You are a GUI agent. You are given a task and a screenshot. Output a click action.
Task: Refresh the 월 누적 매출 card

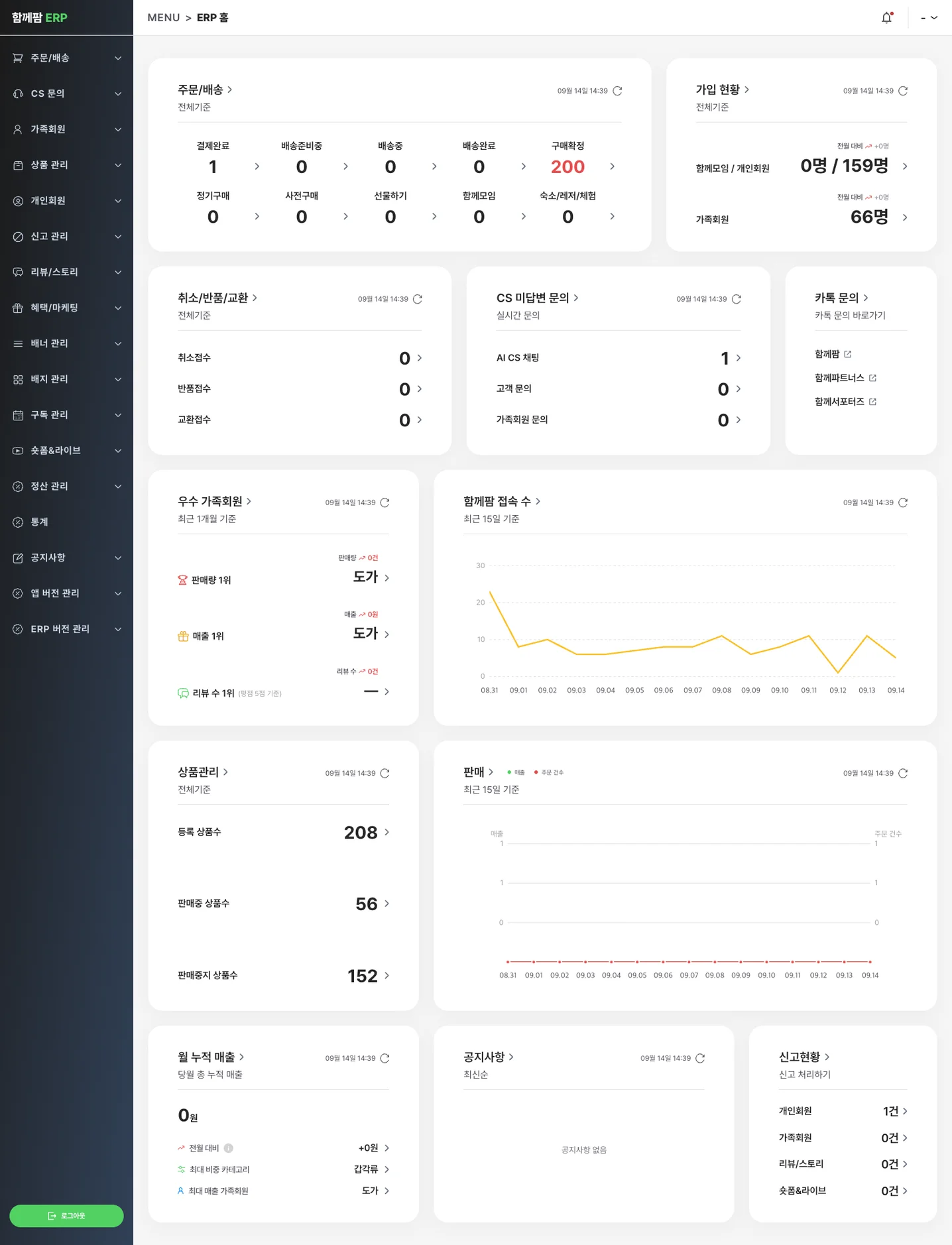point(385,1058)
